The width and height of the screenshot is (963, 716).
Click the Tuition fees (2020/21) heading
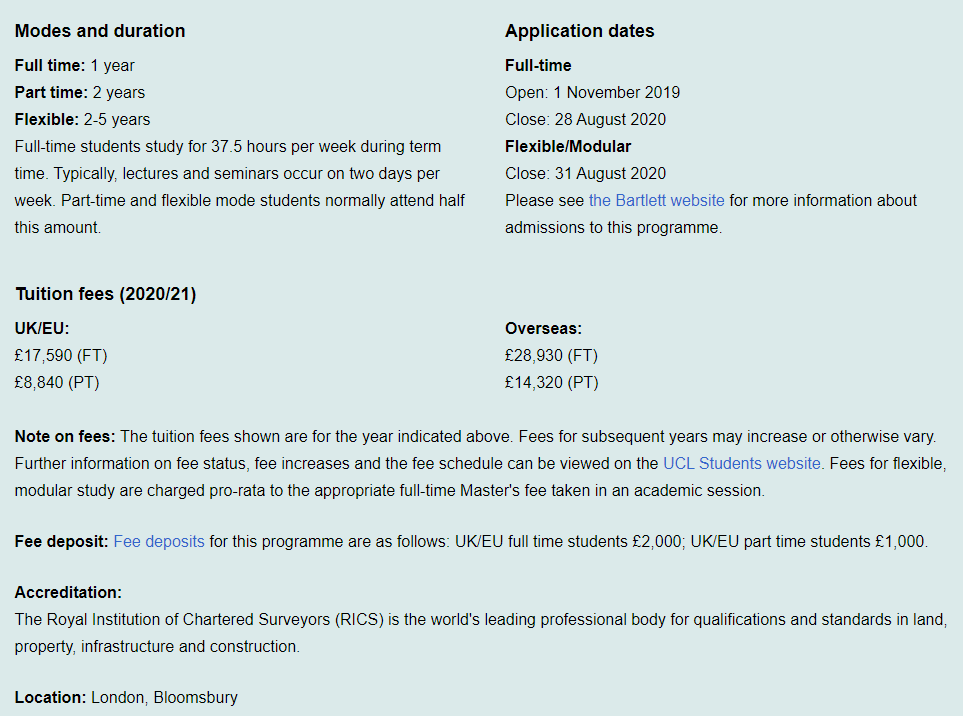(106, 294)
